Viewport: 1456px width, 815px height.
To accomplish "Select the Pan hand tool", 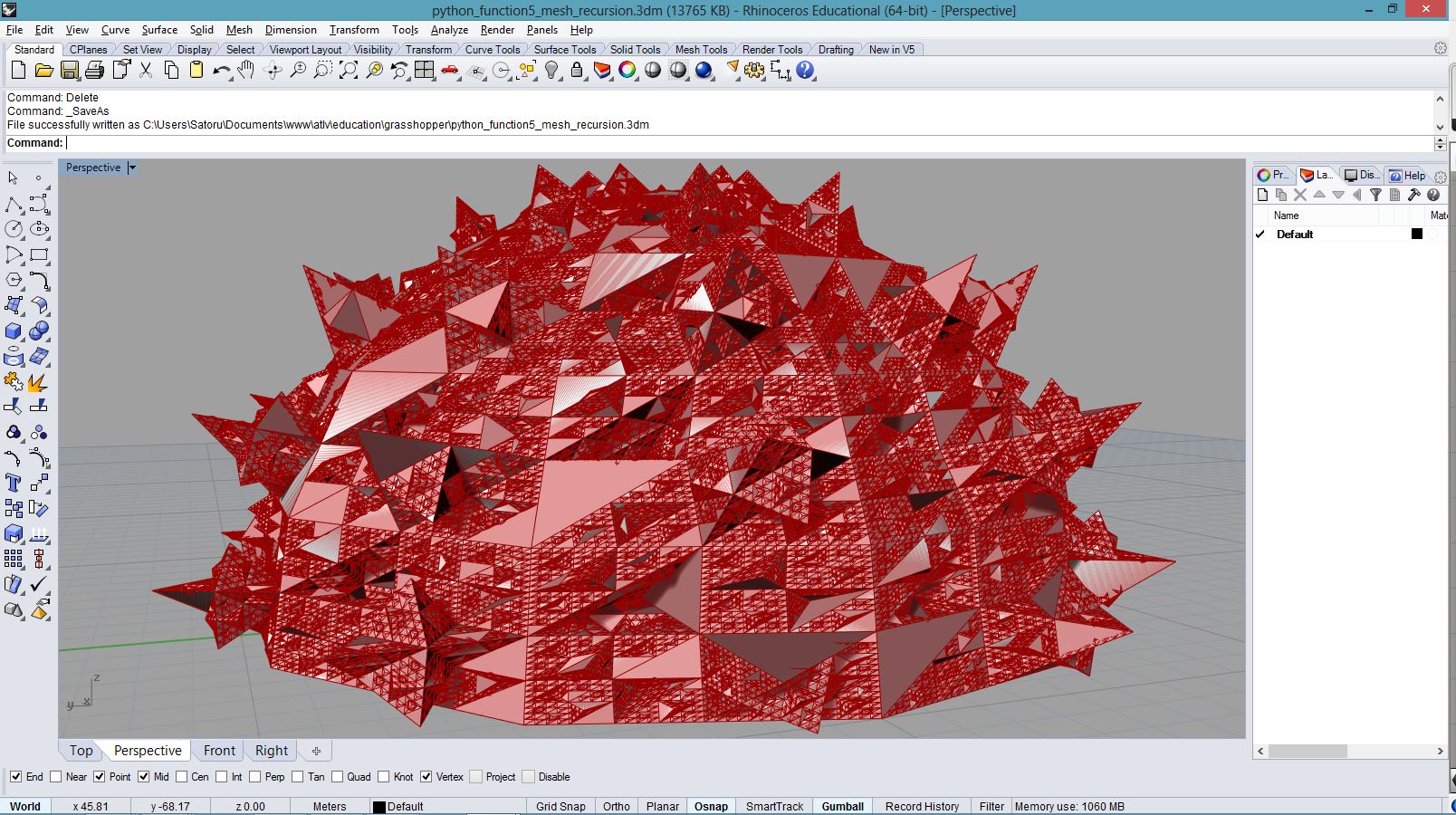I will point(246,71).
